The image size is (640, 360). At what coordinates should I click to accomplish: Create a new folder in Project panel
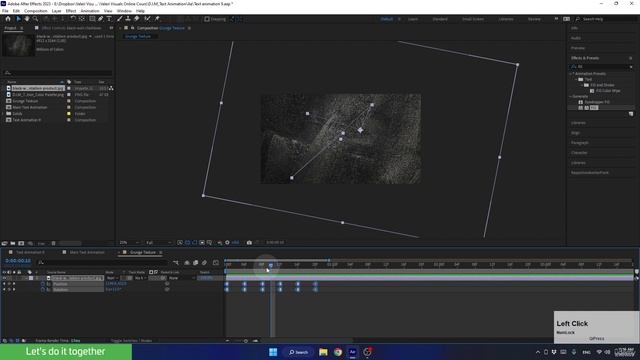pyautogui.click(x=13, y=243)
